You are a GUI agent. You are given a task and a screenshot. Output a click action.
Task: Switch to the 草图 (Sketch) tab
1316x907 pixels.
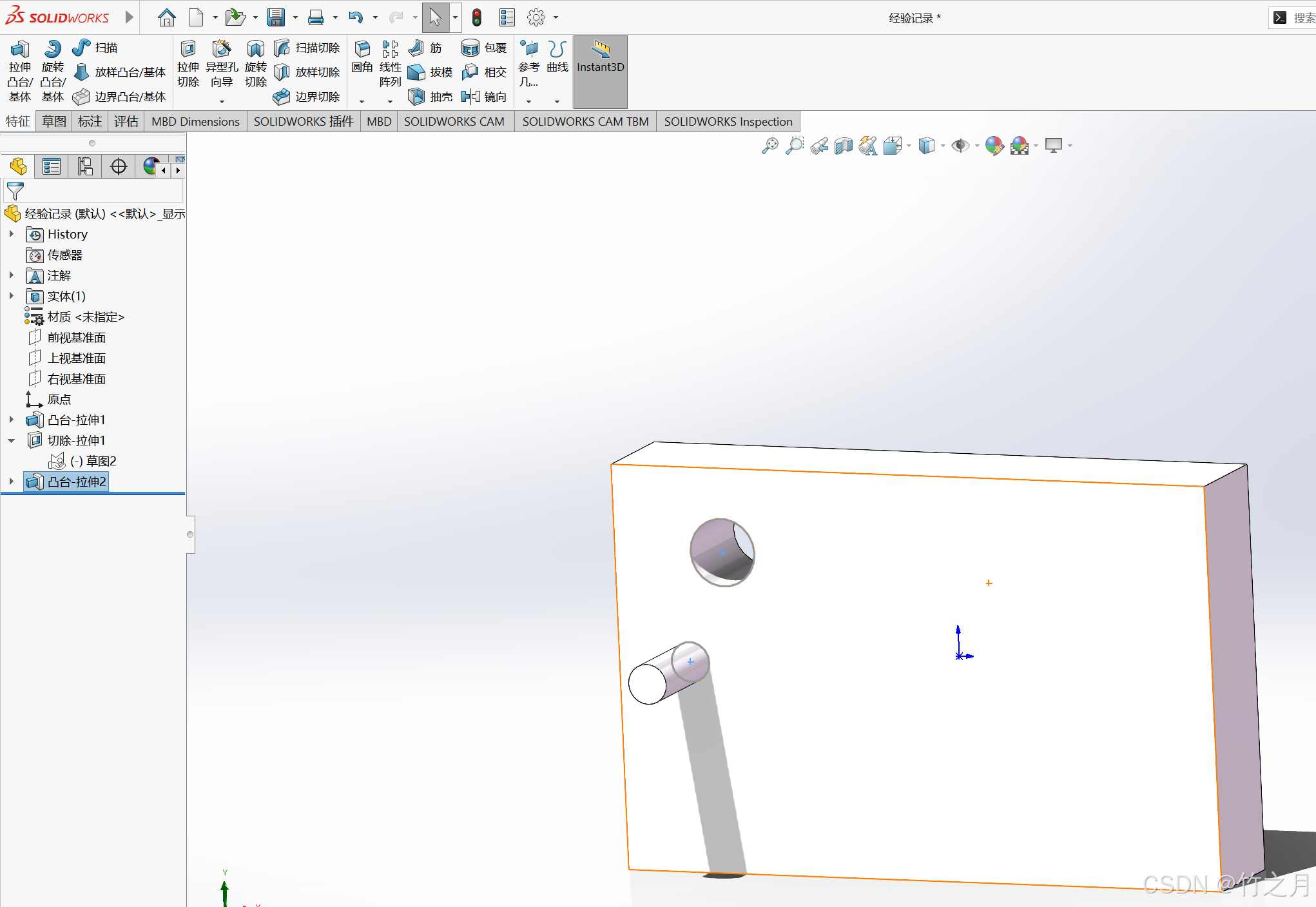[x=54, y=121]
